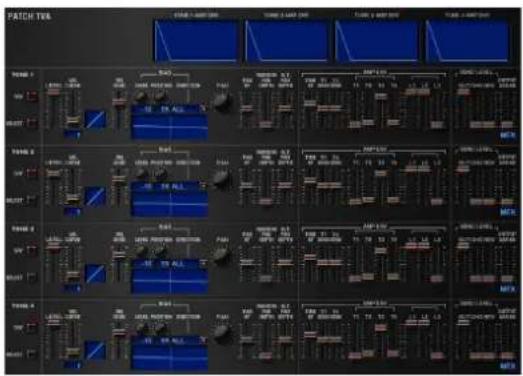
Task: Click the Tone 1 velocity curve graphic
Action: coord(95,119)
